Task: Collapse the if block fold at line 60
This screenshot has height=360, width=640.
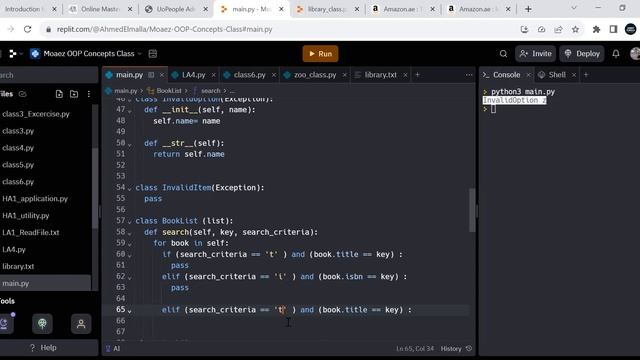Action: point(130,255)
